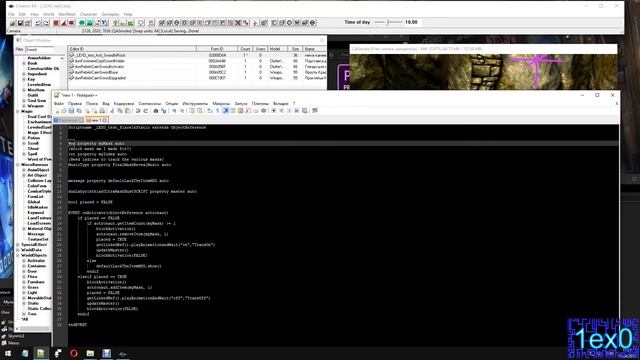640x360 pixels.
Task: Open the Файл menu in Notepad++
Action: pyautogui.click(x=59, y=104)
